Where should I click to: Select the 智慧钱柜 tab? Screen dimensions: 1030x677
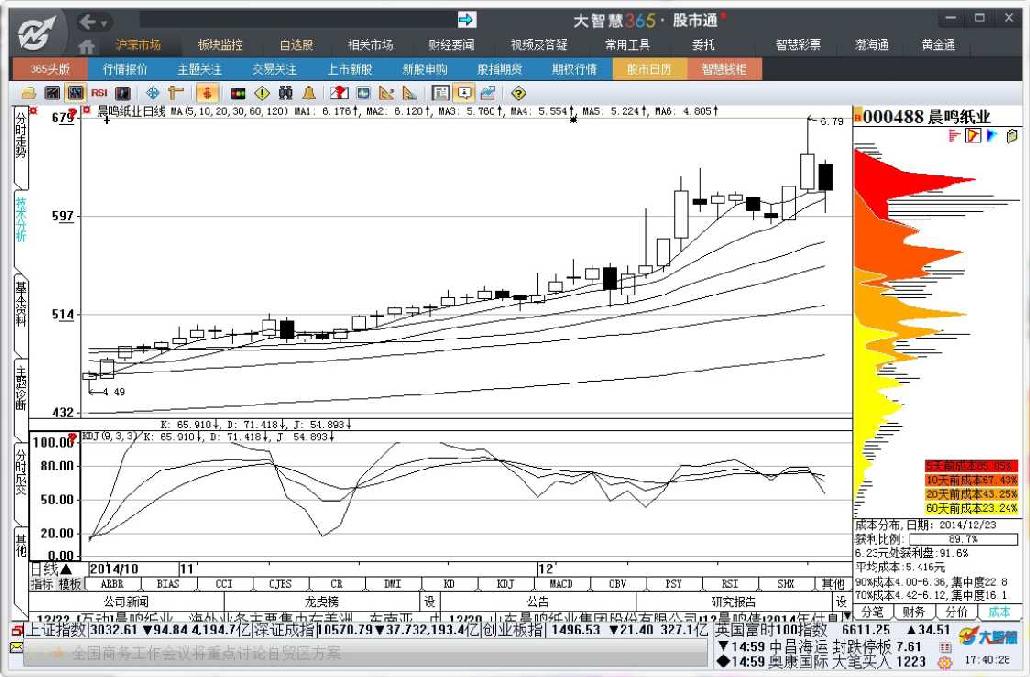[724, 69]
